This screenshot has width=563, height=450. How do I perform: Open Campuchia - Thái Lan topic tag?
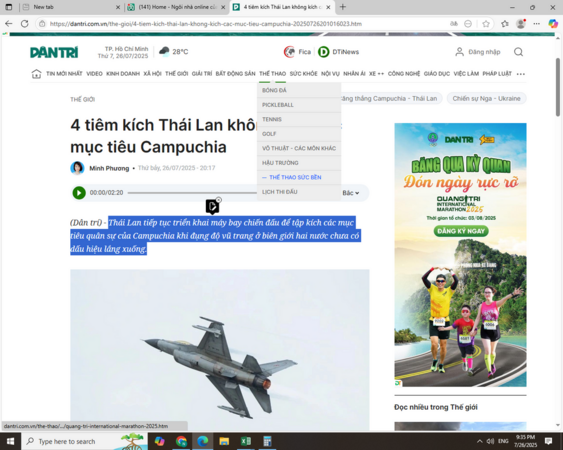(x=391, y=98)
